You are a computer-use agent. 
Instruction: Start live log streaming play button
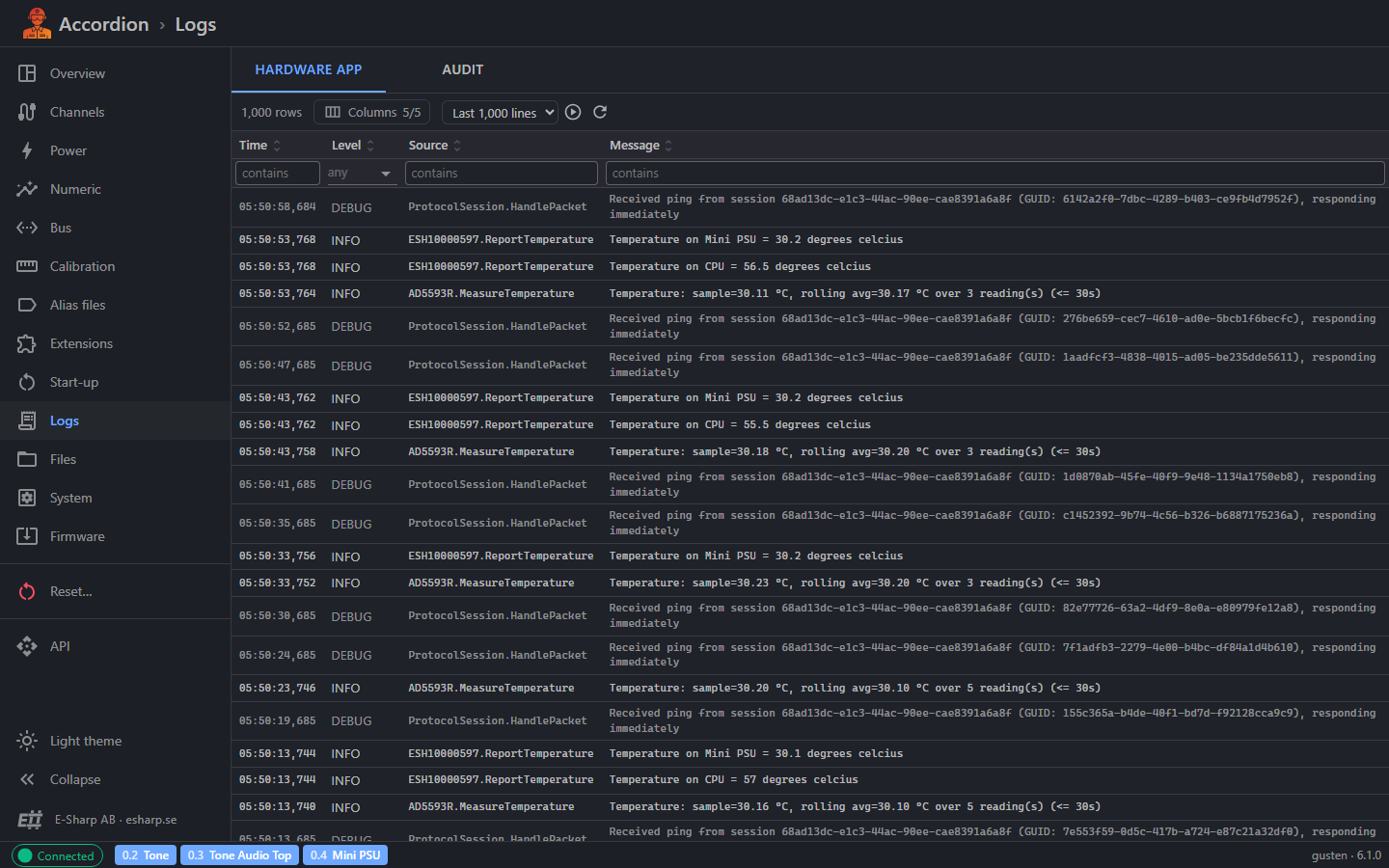tap(573, 112)
